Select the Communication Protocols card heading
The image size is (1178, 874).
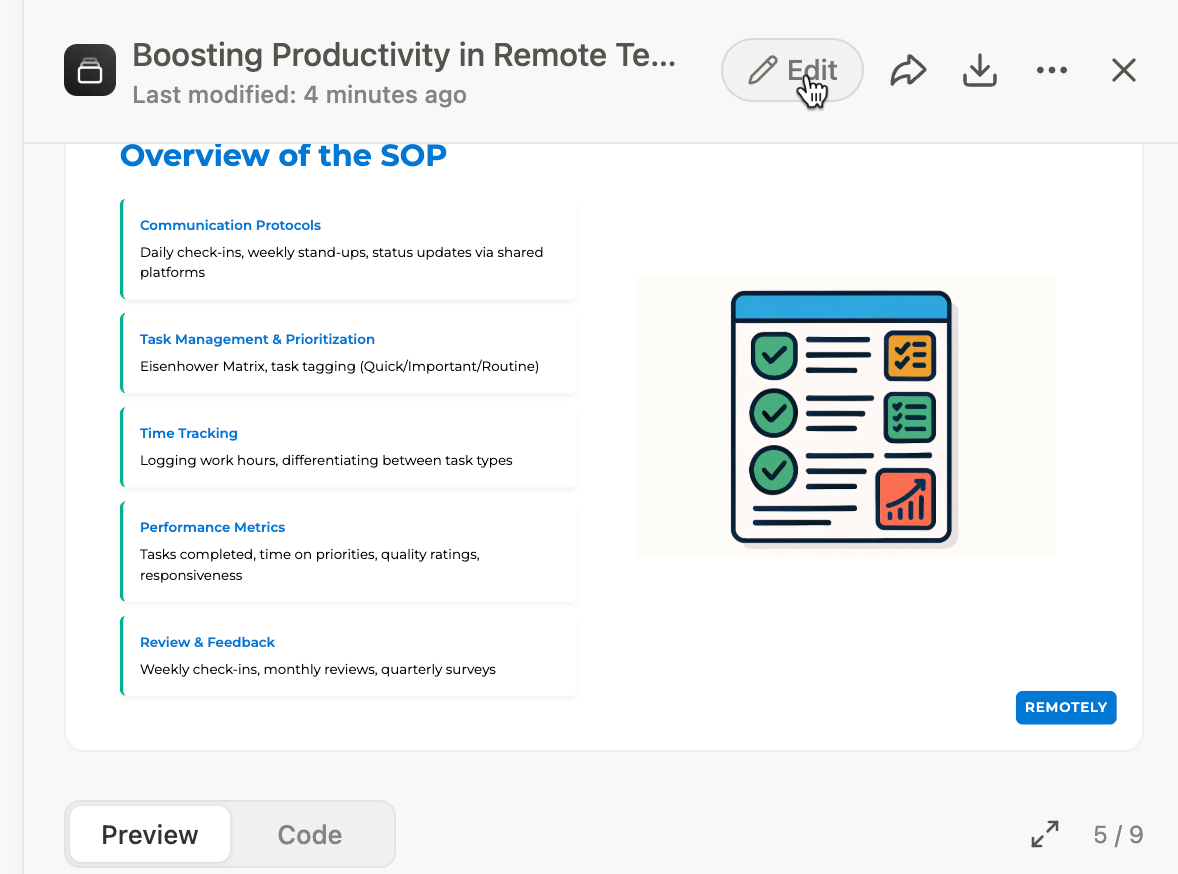pos(230,225)
